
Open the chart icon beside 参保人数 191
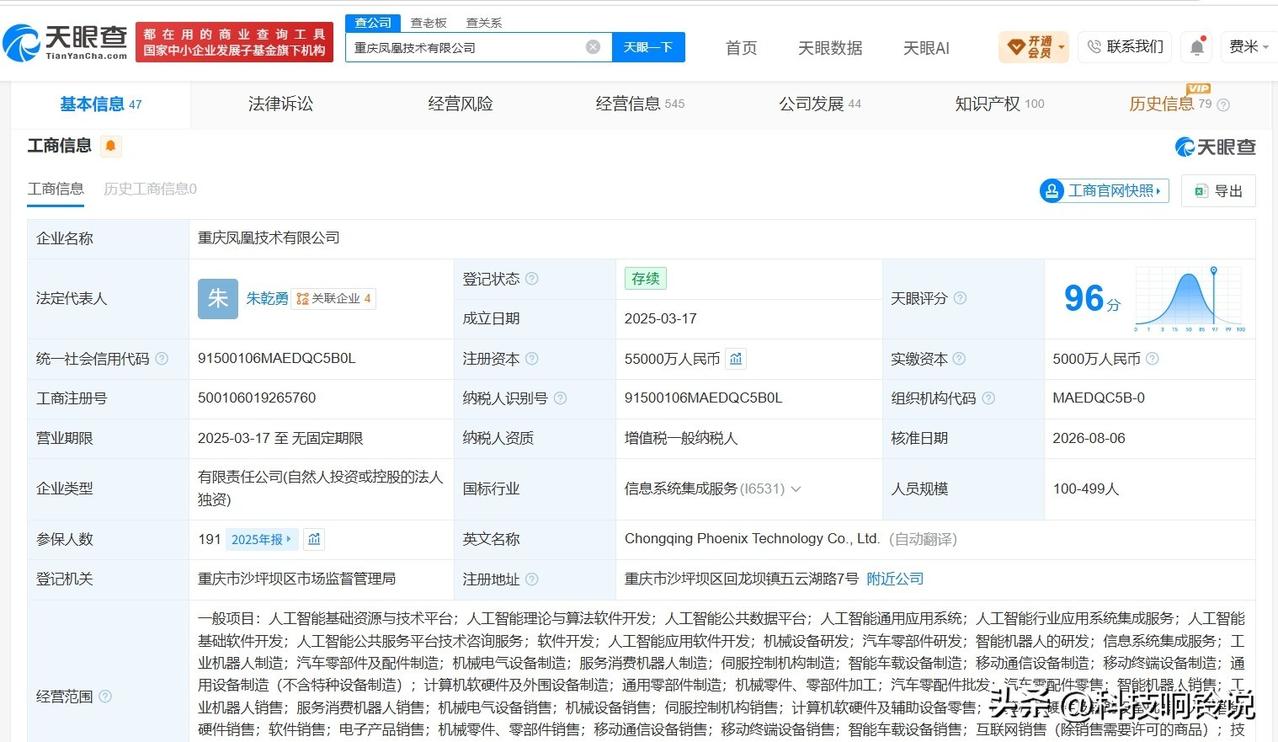coord(314,539)
